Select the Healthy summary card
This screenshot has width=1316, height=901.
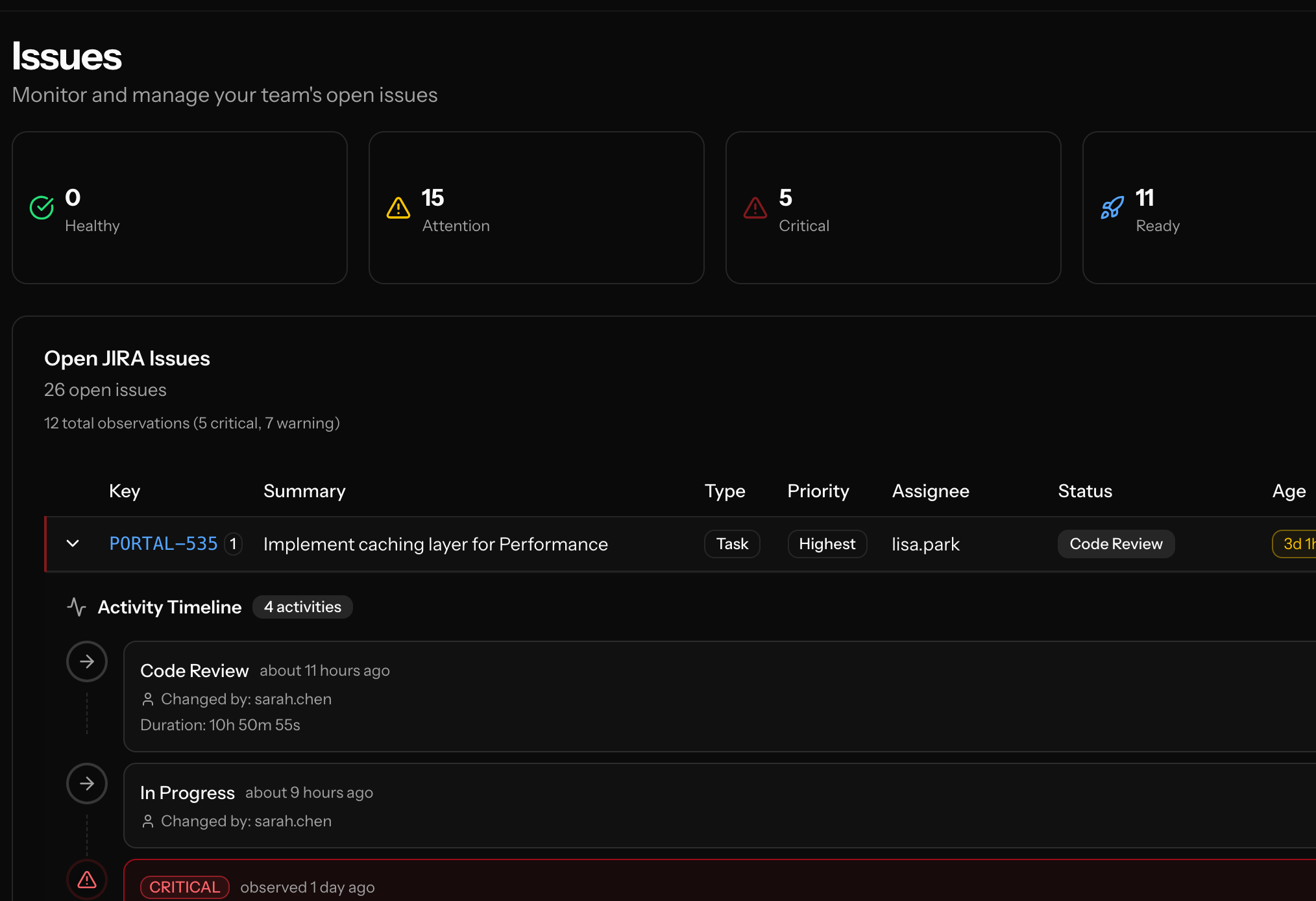[x=180, y=208]
